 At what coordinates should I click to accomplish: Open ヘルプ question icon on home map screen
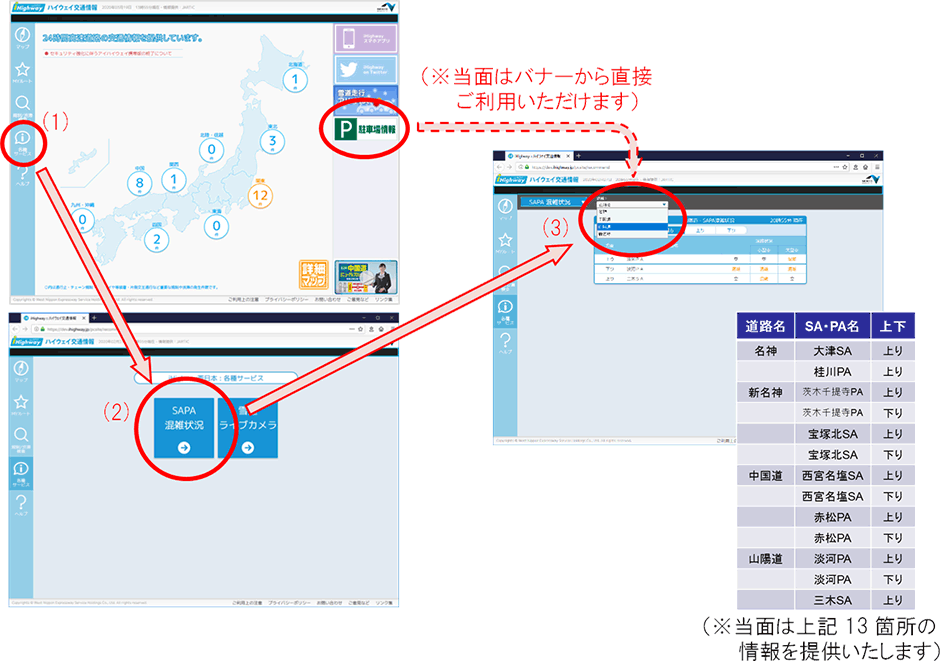point(22,173)
